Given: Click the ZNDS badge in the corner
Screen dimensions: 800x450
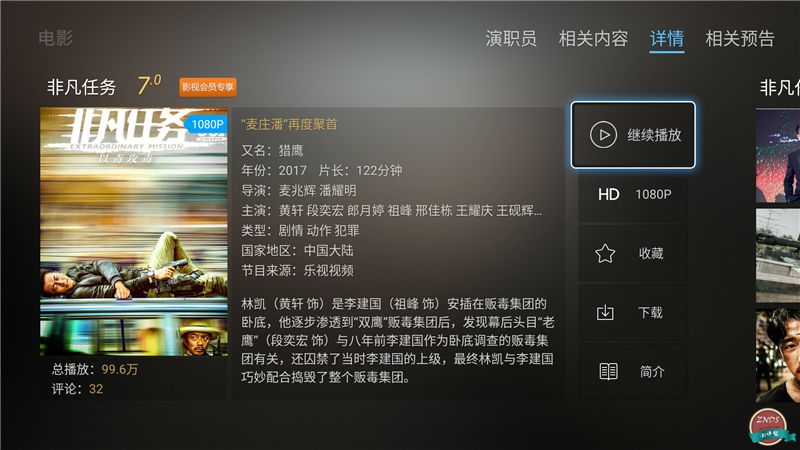Looking at the screenshot, I should [769, 427].
